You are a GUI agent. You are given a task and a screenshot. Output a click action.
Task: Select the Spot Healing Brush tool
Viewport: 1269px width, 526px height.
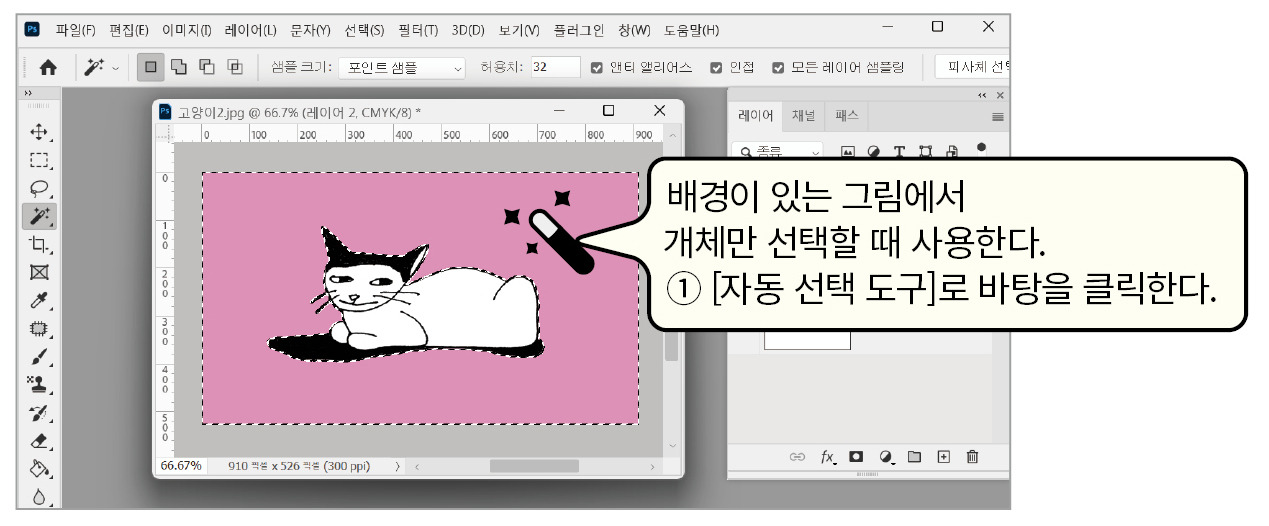point(40,328)
